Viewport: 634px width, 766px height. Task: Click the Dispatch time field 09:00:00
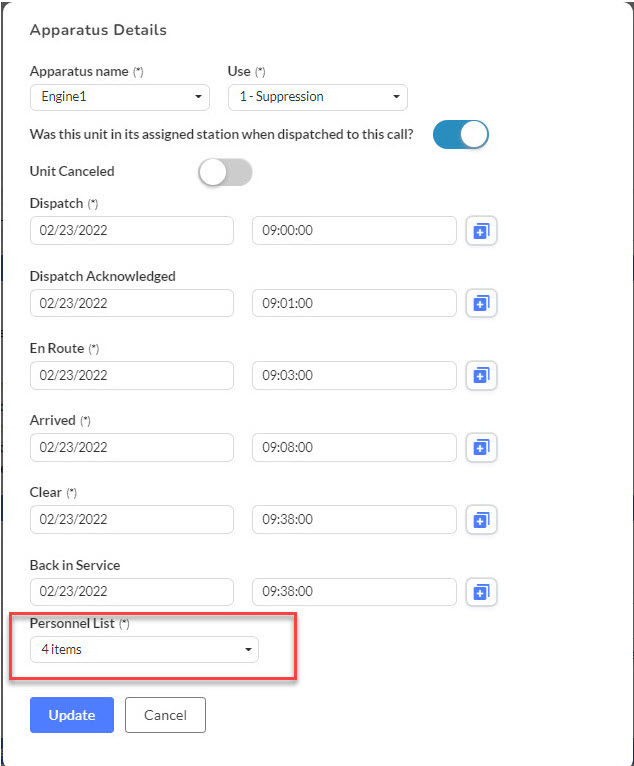click(354, 231)
